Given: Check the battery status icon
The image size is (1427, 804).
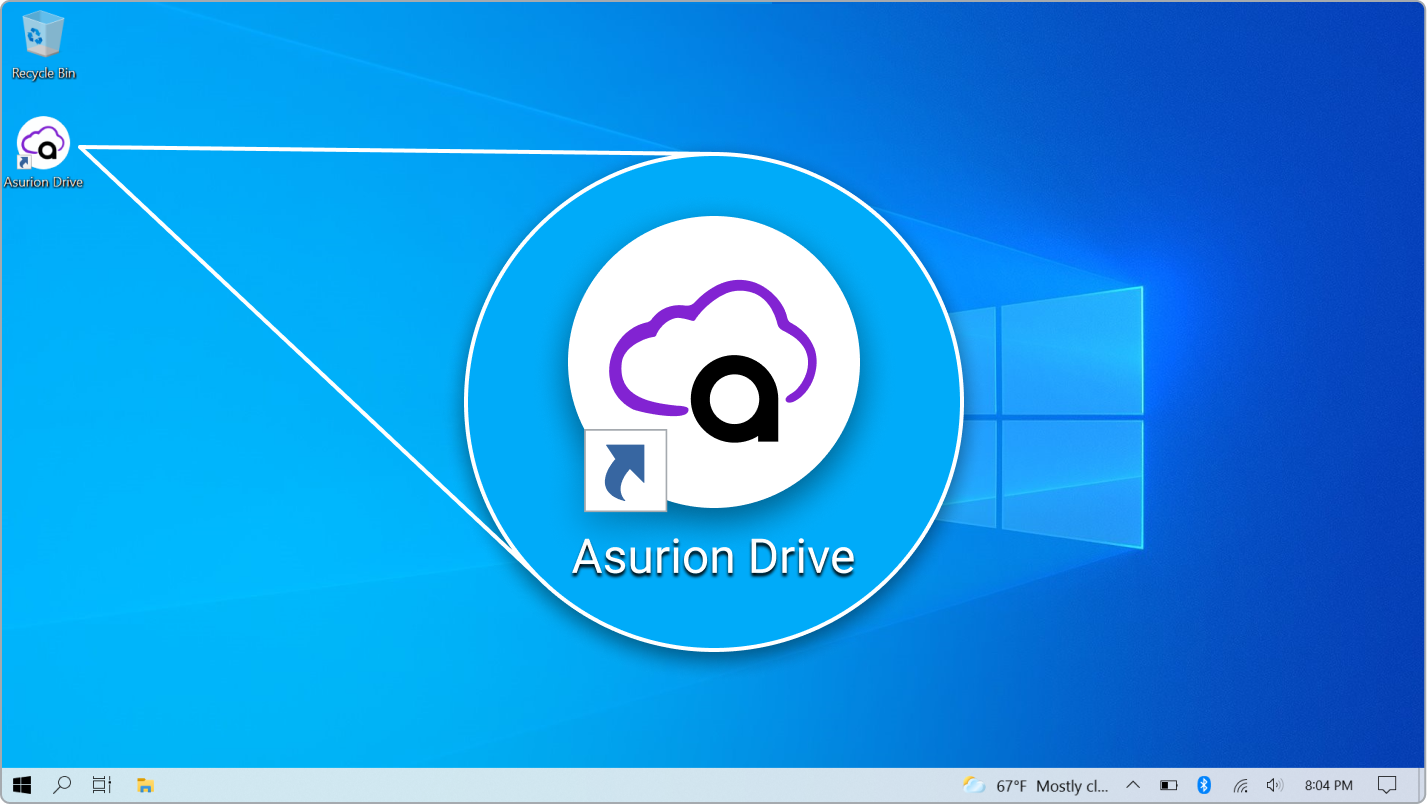Looking at the screenshot, I should pyautogui.click(x=1168, y=785).
